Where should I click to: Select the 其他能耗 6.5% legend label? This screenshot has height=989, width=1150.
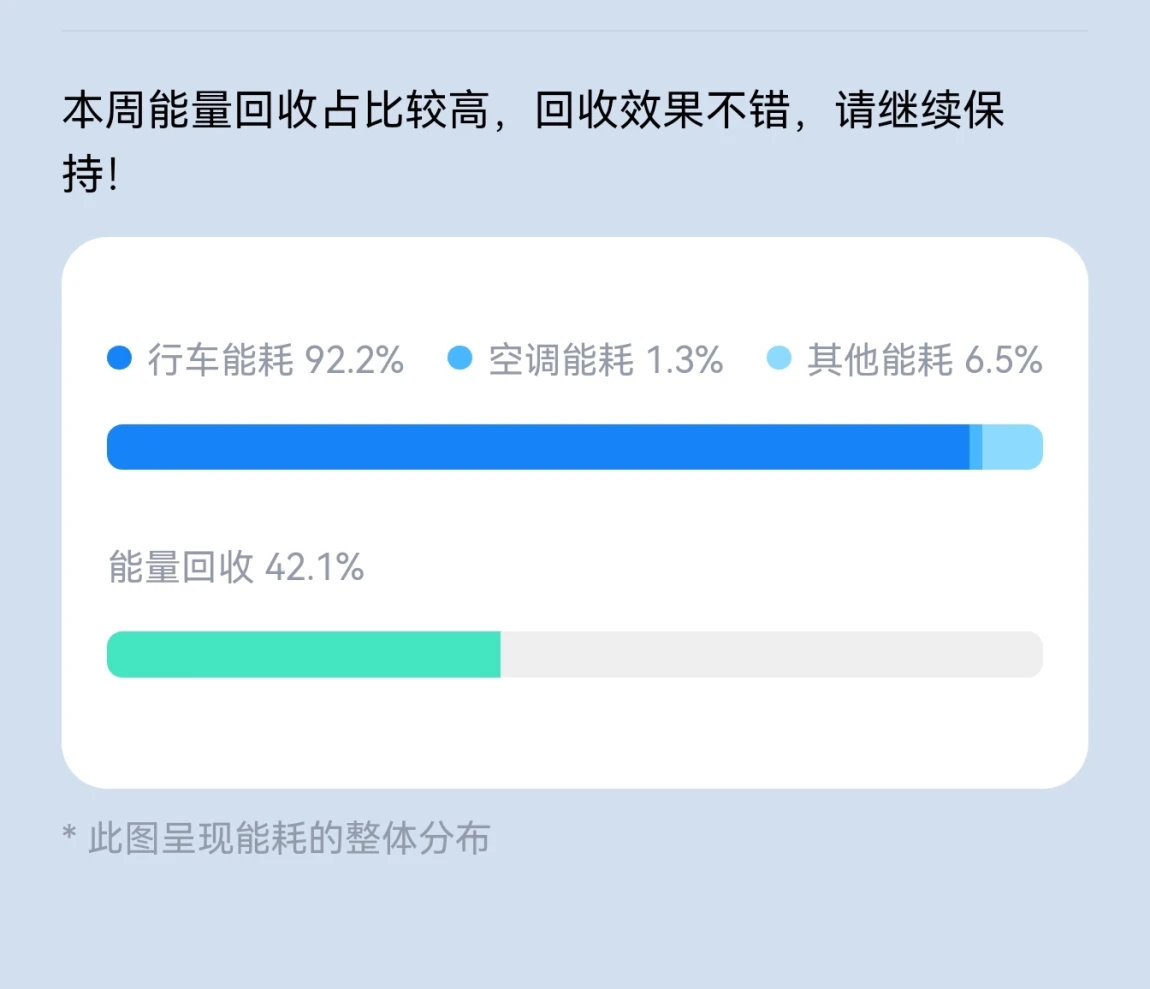(x=925, y=360)
